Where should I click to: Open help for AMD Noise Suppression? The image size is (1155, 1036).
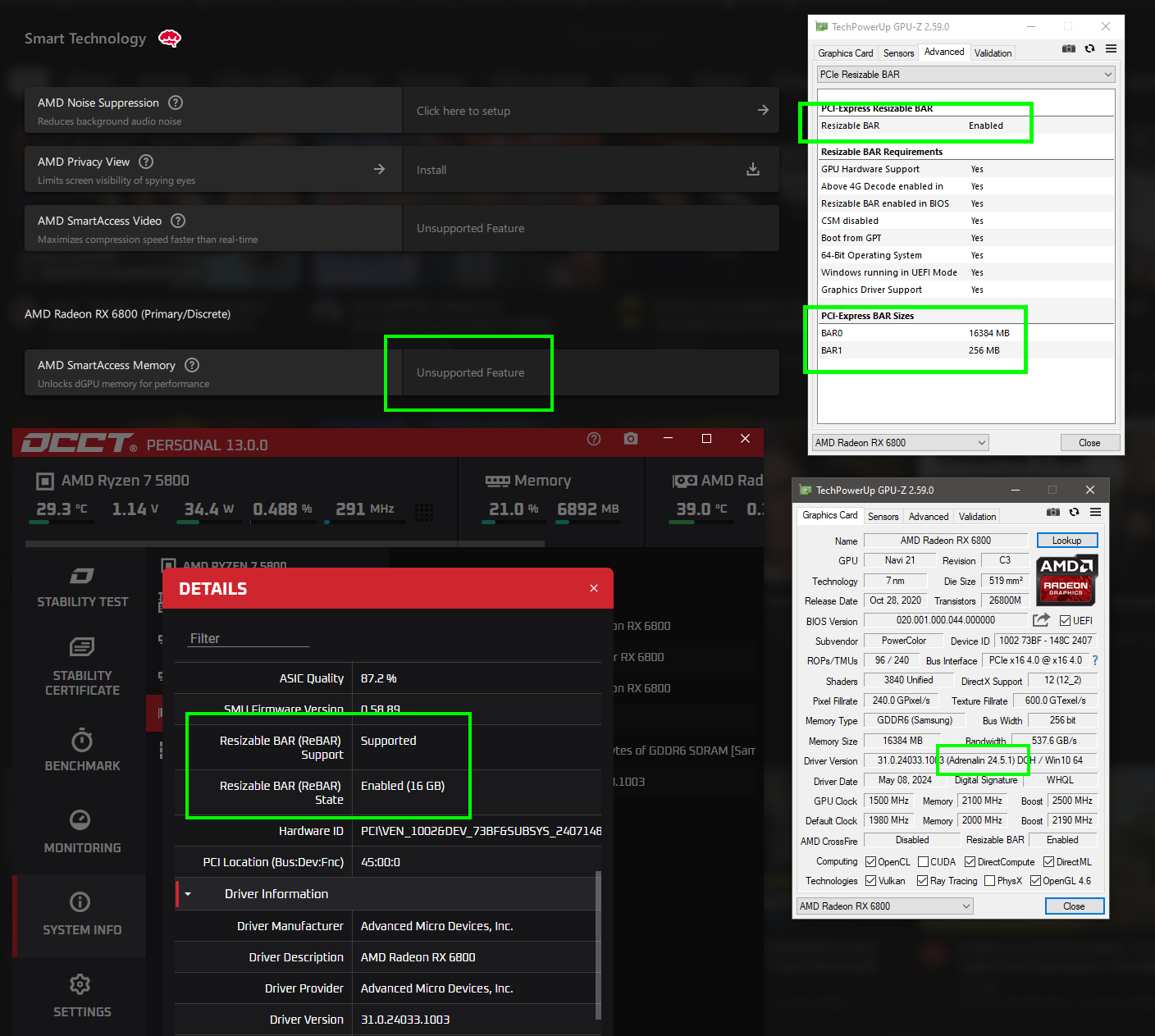[176, 103]
